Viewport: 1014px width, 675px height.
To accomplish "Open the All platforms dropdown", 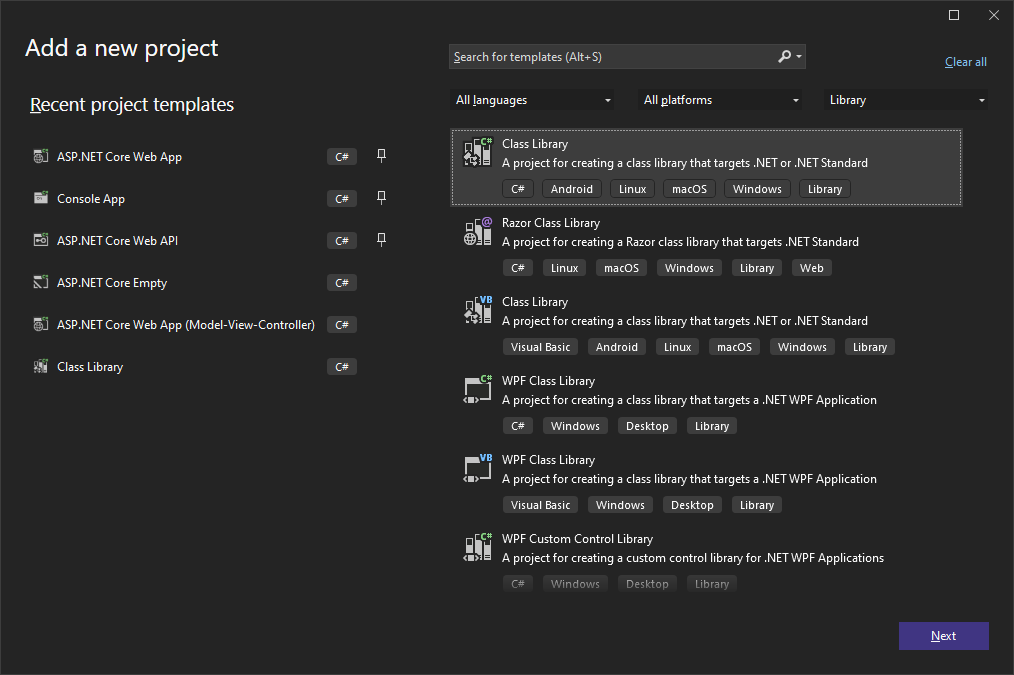I will pyautogui.click(x=720, y=100).
